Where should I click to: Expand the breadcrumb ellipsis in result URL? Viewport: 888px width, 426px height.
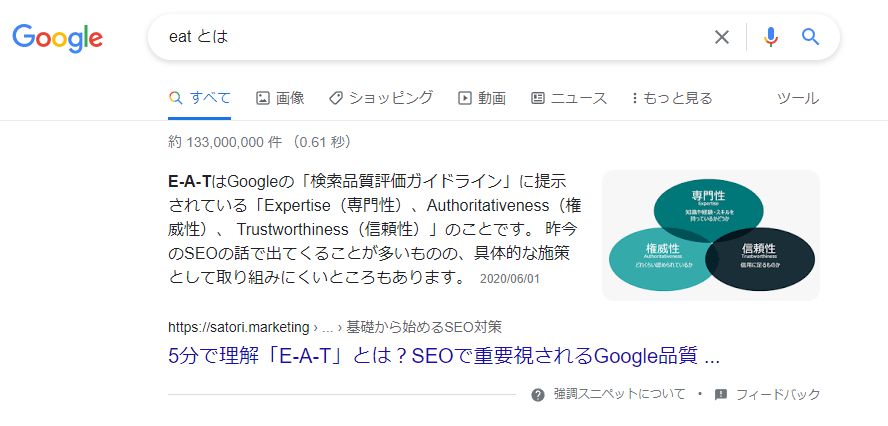[x=327, y=327]
